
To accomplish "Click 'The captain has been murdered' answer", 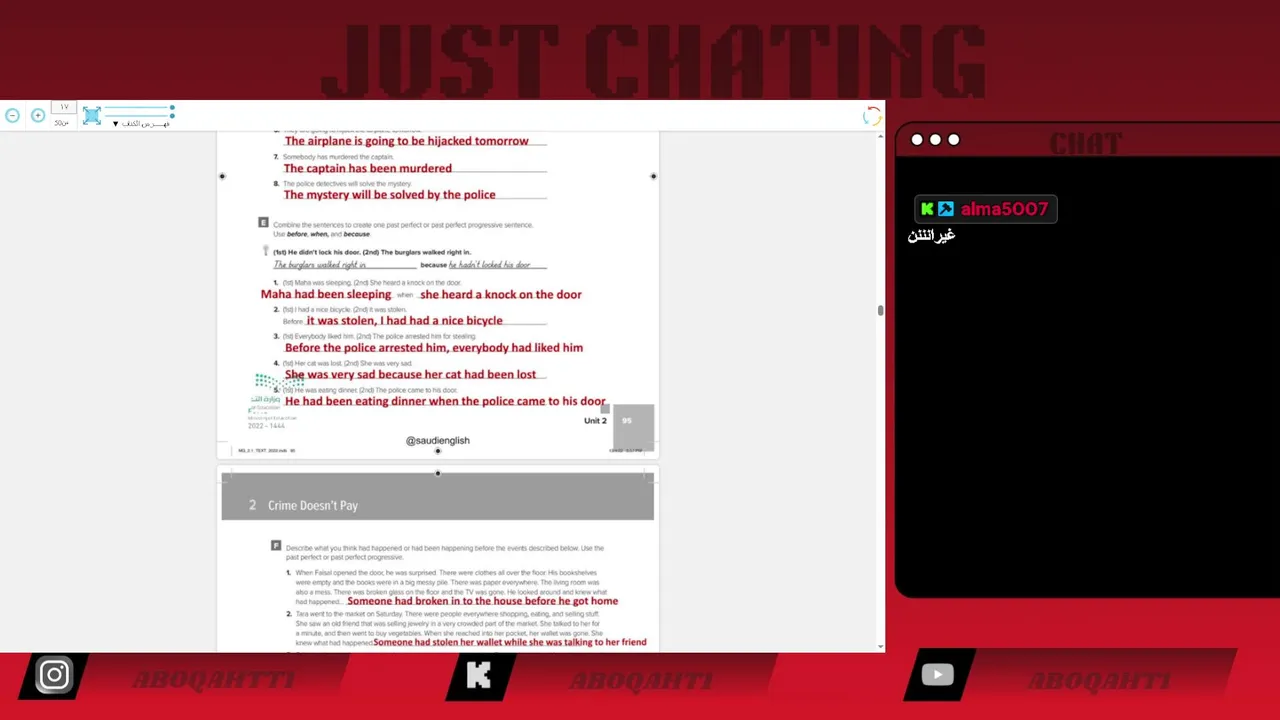I will [x=367, y=168].
